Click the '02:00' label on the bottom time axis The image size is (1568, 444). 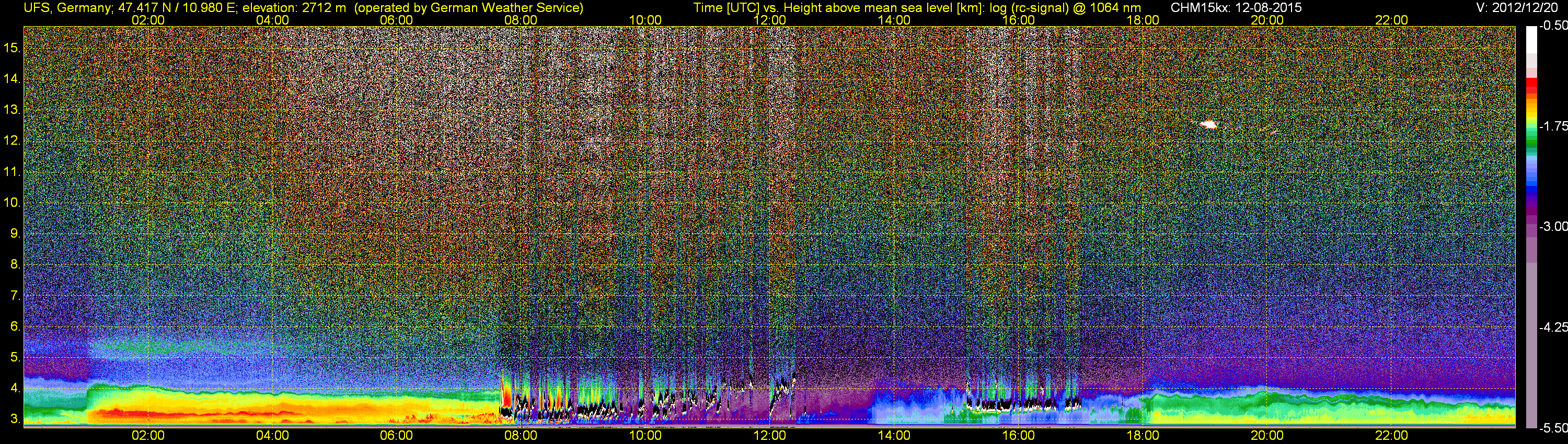(148, 436)
